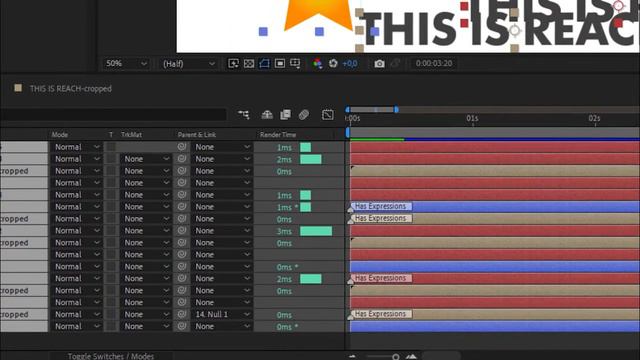Click the Take Snapshot camera icon
This screenshot has height=360, width=640.
pyautogui.click(x=379, y=64)
